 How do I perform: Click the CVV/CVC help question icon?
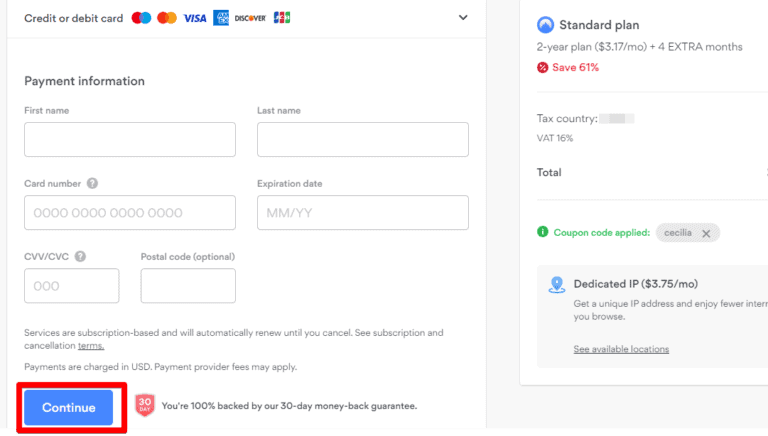pos(80,256)
